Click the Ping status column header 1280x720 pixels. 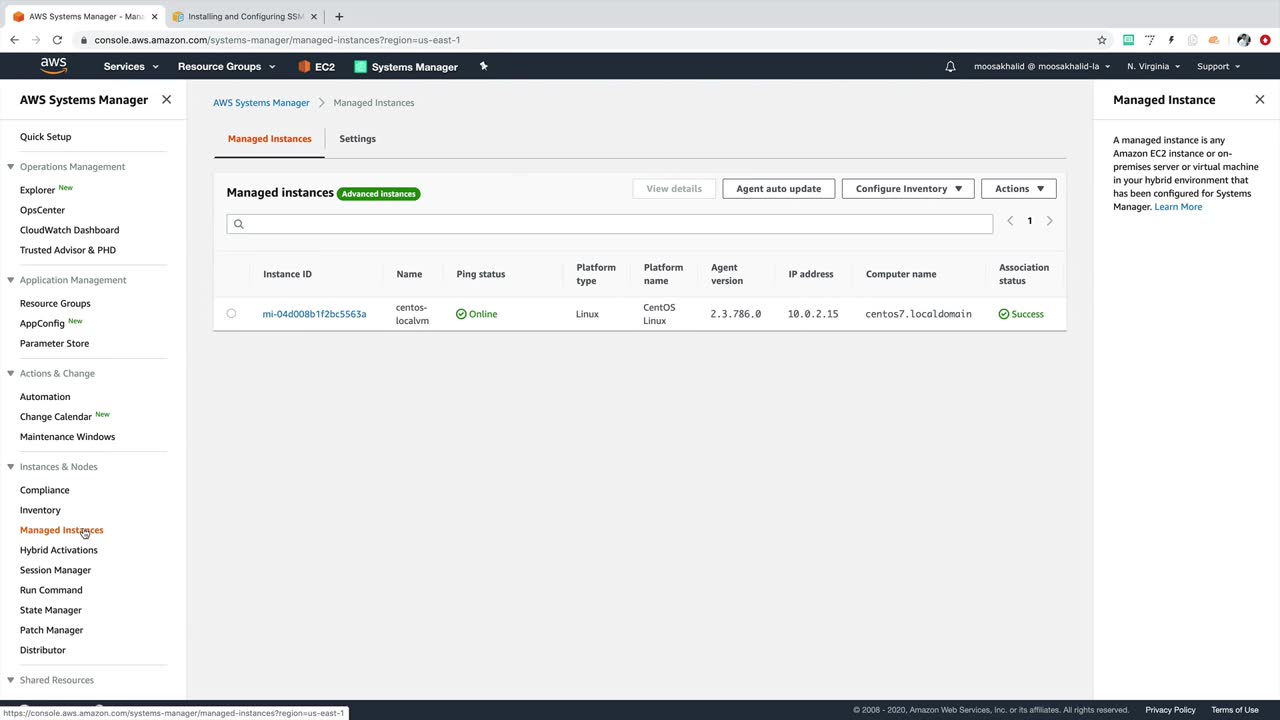click(x=480, y=274)
